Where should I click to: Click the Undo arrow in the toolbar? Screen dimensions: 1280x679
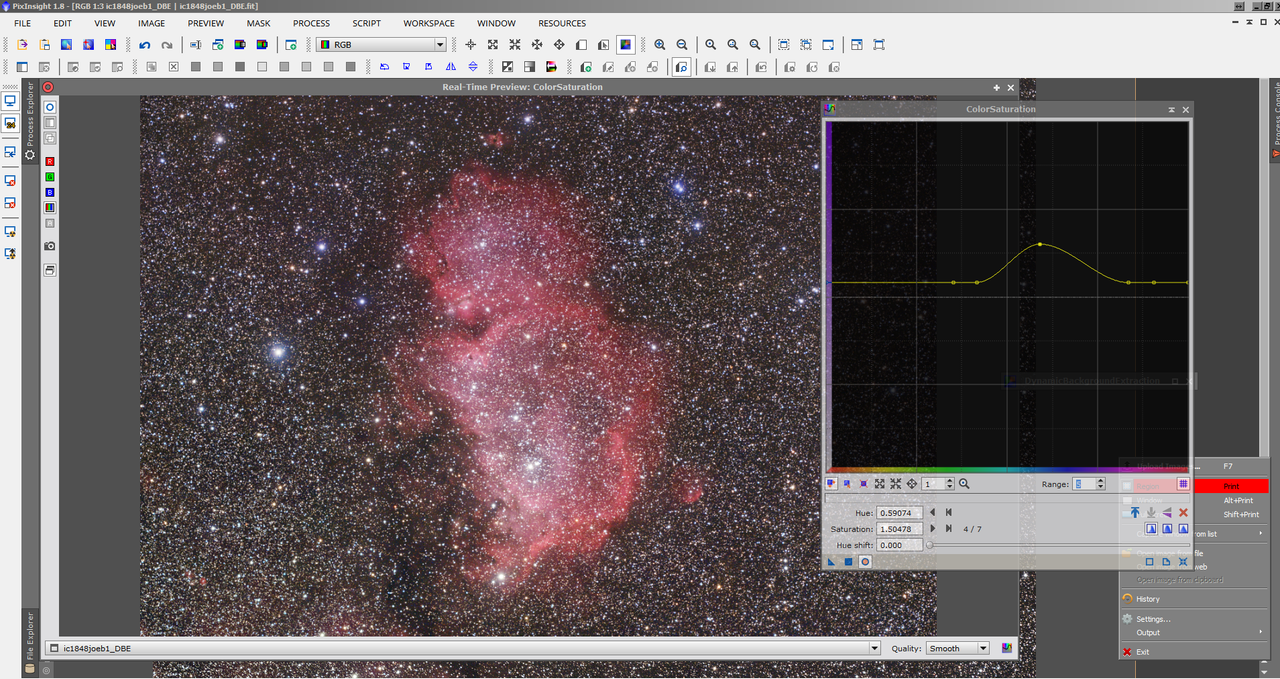pos(145,45)
